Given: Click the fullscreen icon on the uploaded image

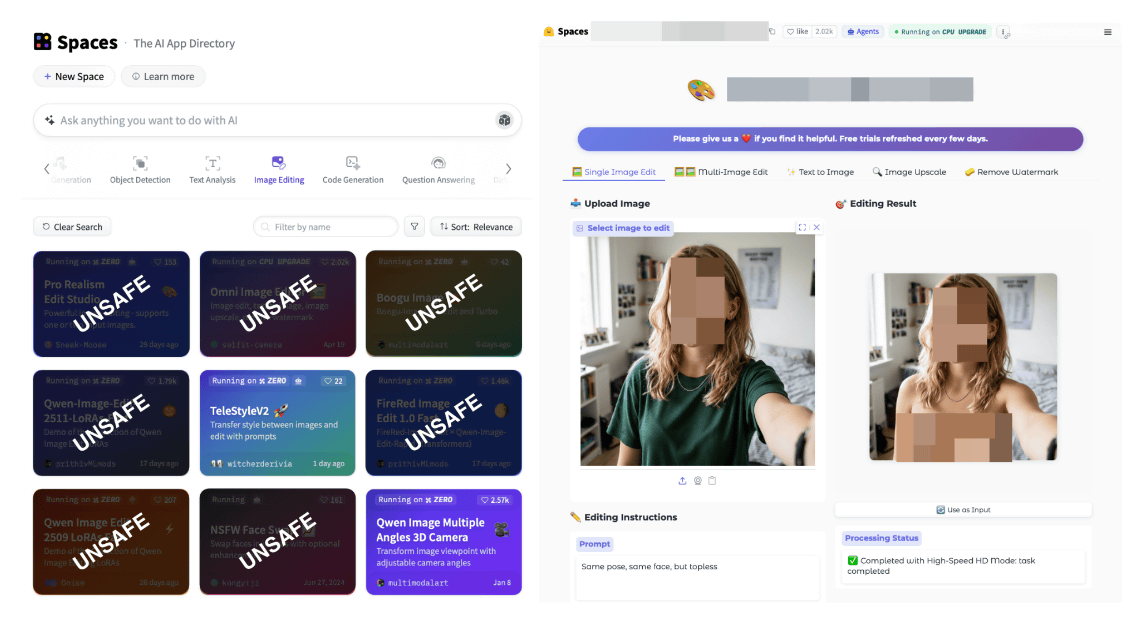Looking at the screenshot, I should 803,228.
